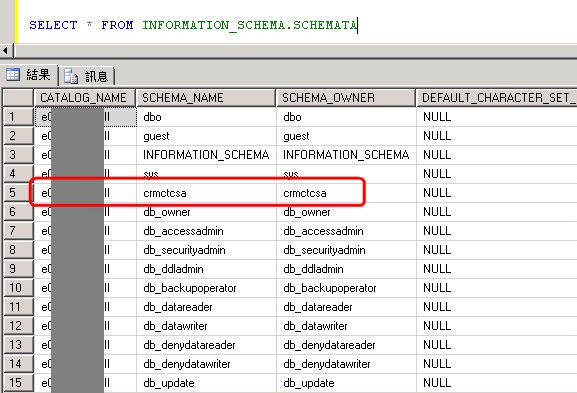Select row header 8
The image size is (577, 393).
click(x=18, y=250)
